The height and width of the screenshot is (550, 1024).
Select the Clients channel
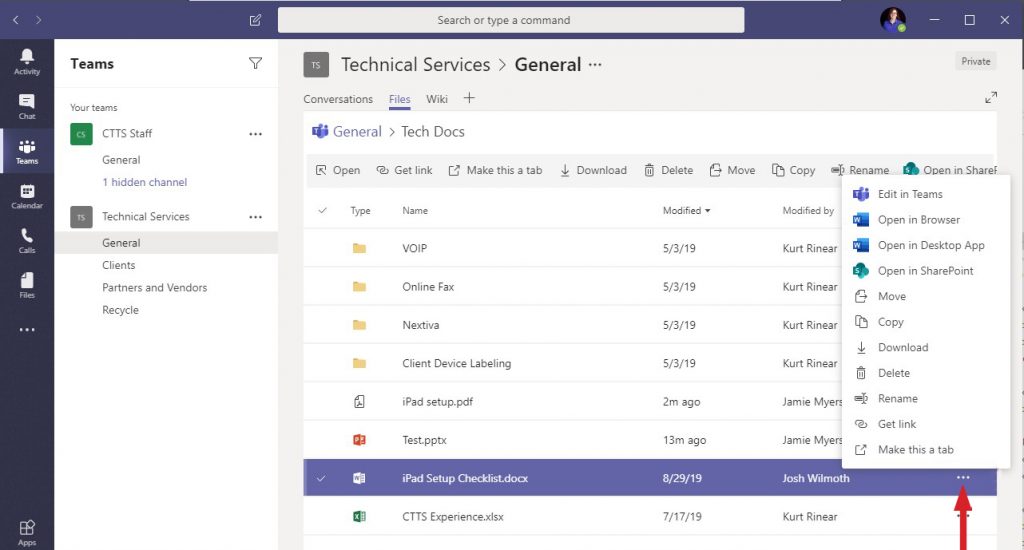pos(118,265)
